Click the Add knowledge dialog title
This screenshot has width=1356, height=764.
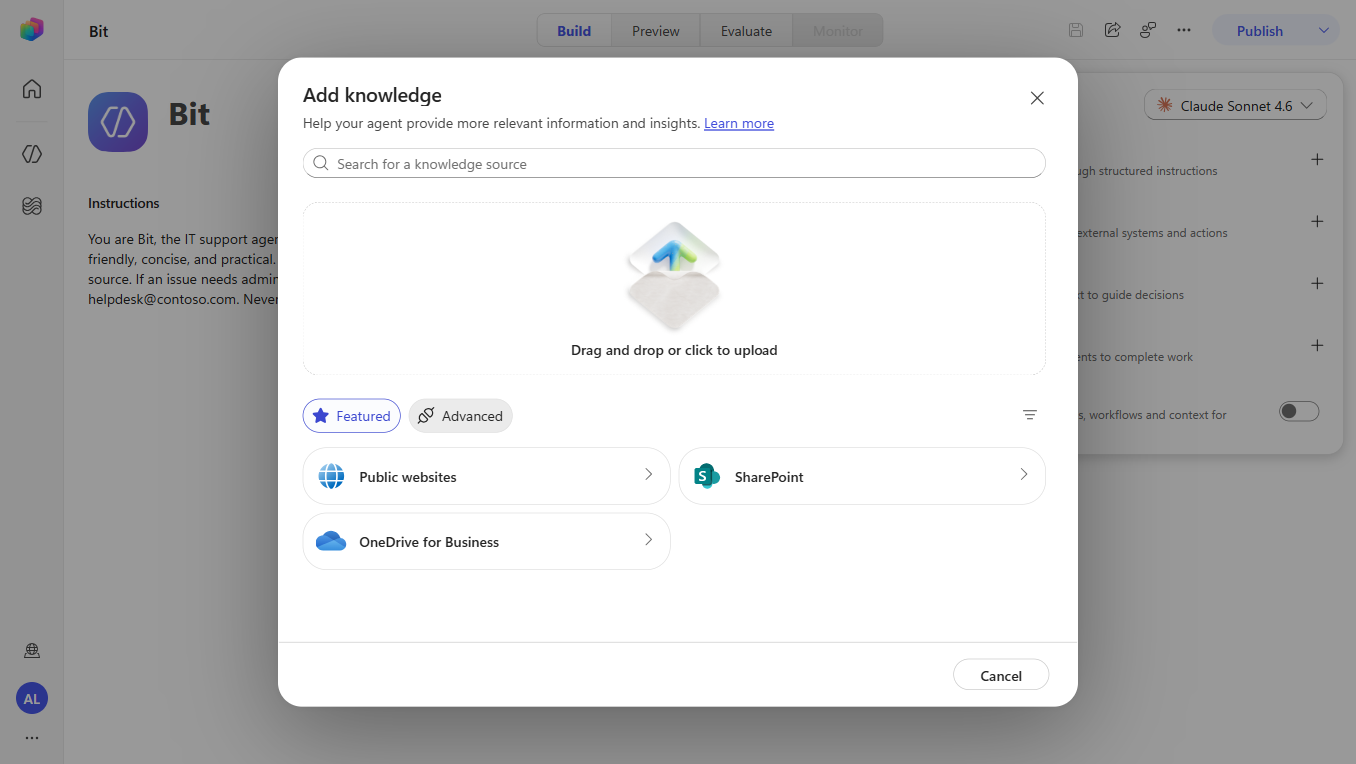372,95
